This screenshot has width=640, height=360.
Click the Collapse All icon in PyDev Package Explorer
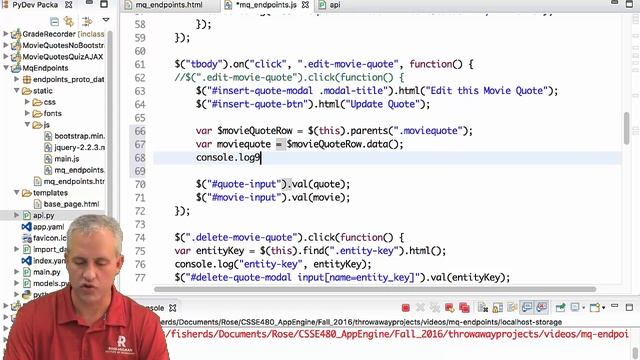pyautogui.click(x=54, y=21)
